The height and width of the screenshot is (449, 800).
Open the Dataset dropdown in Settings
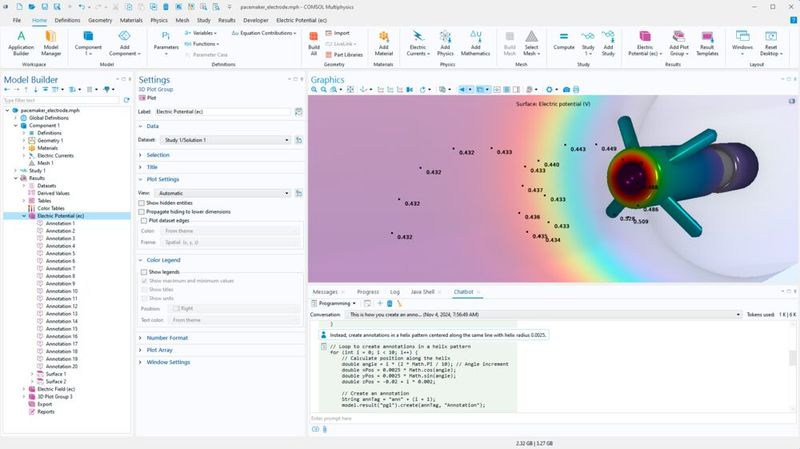(x=226, y=140)
